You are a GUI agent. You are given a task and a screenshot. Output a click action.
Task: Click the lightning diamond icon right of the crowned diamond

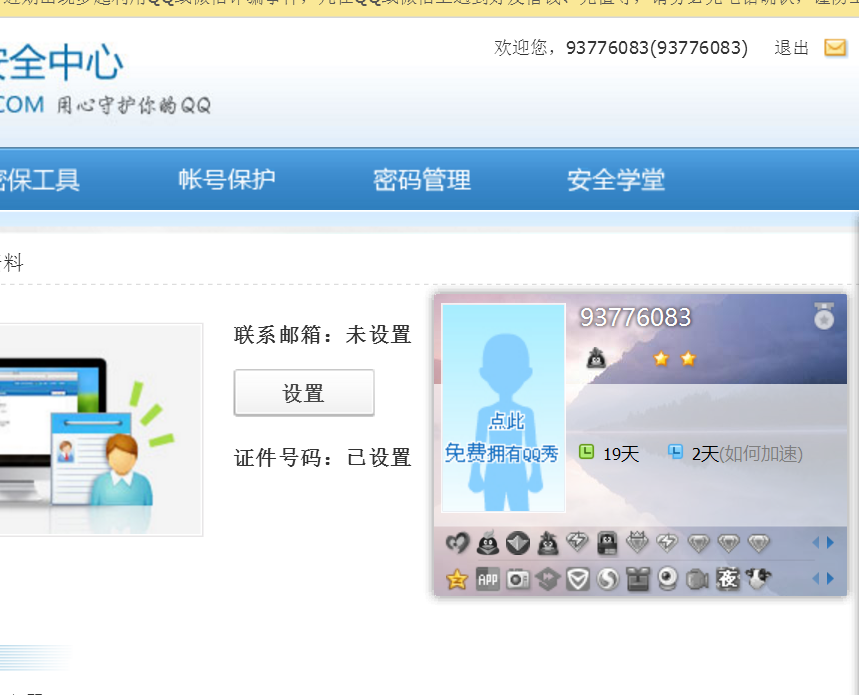pos(667,543)
